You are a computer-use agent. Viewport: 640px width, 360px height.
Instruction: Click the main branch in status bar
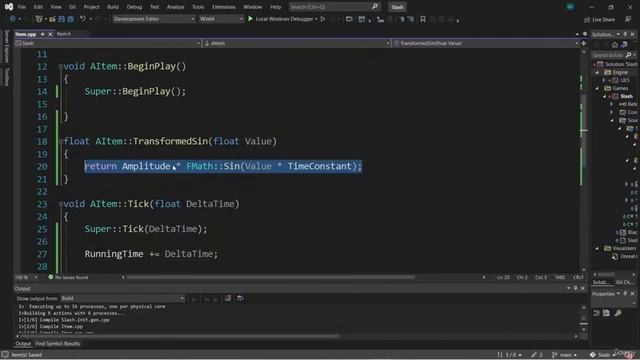click(564, 355)
